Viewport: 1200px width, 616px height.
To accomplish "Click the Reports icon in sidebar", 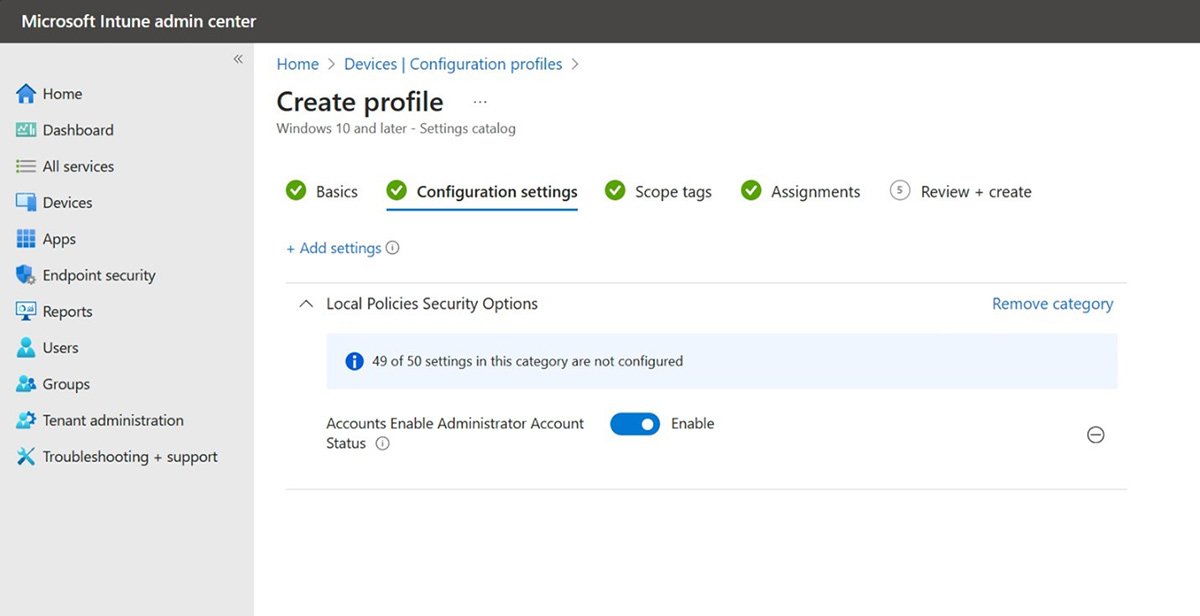I will point(26,312).
